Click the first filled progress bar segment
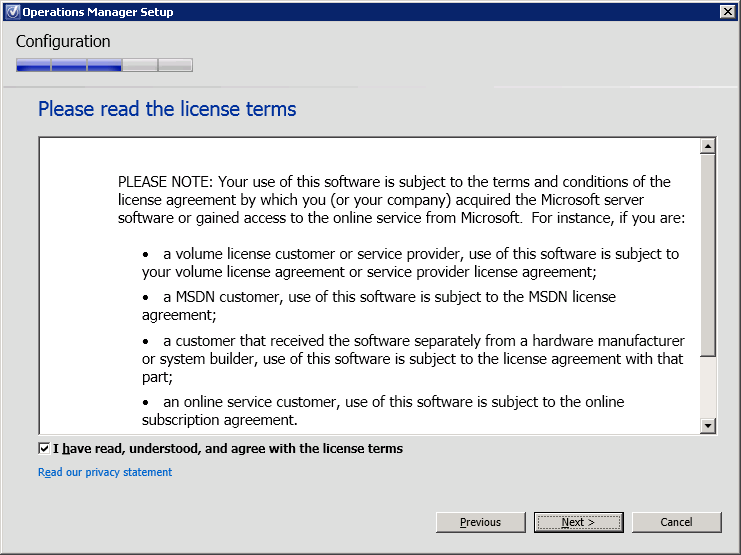Image resolution: width=741 pixels, height=555 pixels. coord(33,66)
